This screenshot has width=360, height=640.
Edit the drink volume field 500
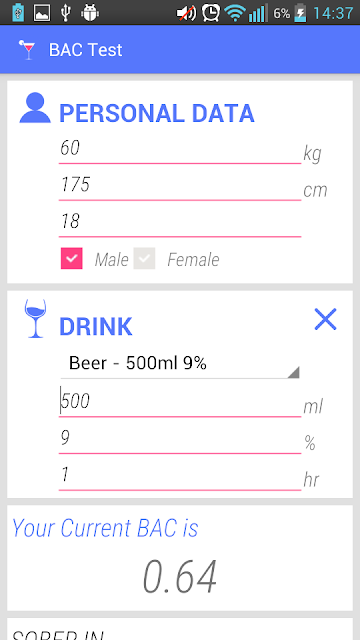pos(180,402)
